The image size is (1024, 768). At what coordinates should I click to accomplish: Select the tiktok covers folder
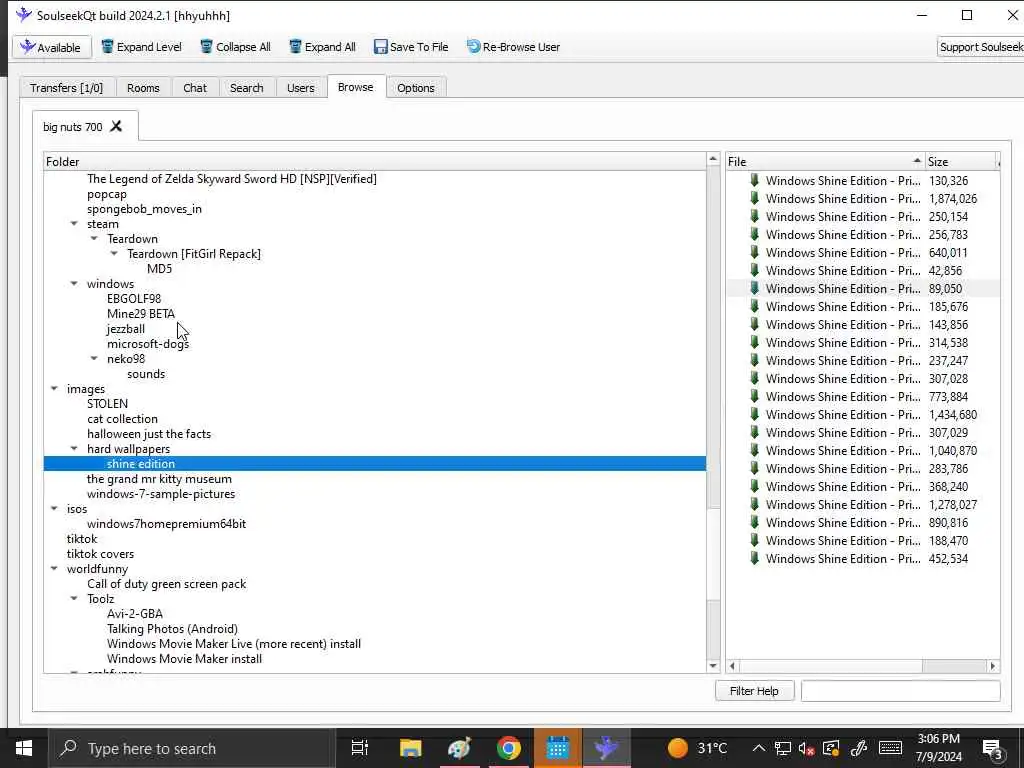(x=100, y=554)
